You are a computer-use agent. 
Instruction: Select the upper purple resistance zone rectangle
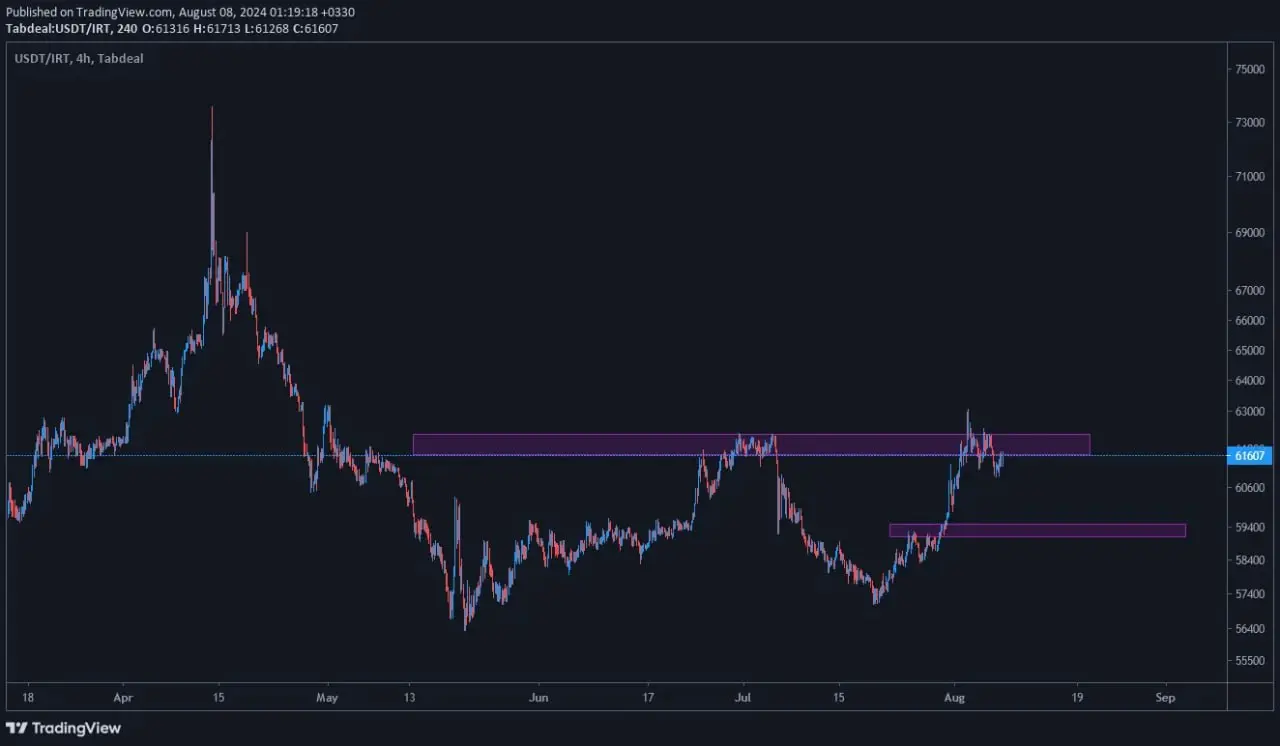(x=751, y=444)
